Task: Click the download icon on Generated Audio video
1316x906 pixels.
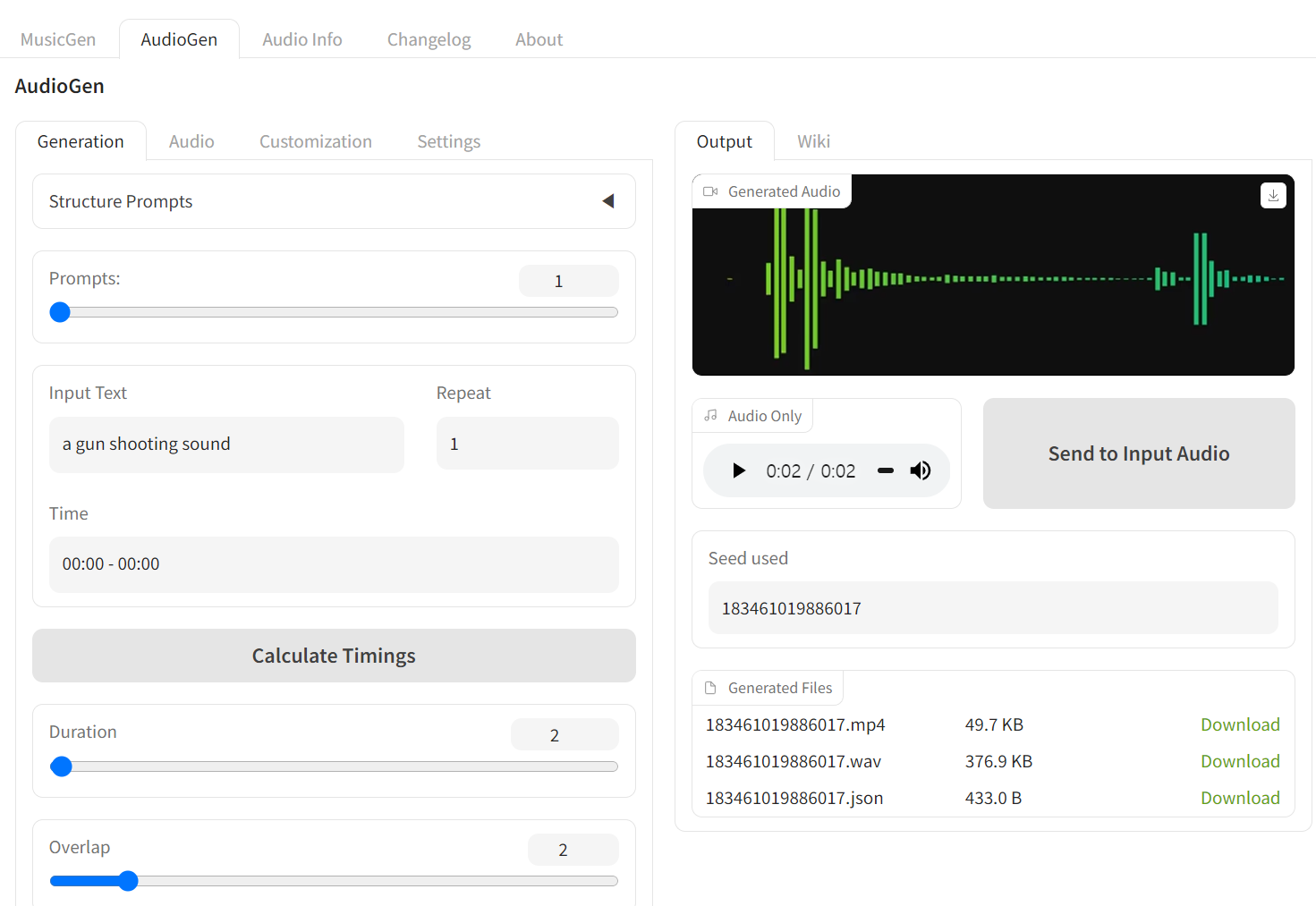Action: 1273,195
